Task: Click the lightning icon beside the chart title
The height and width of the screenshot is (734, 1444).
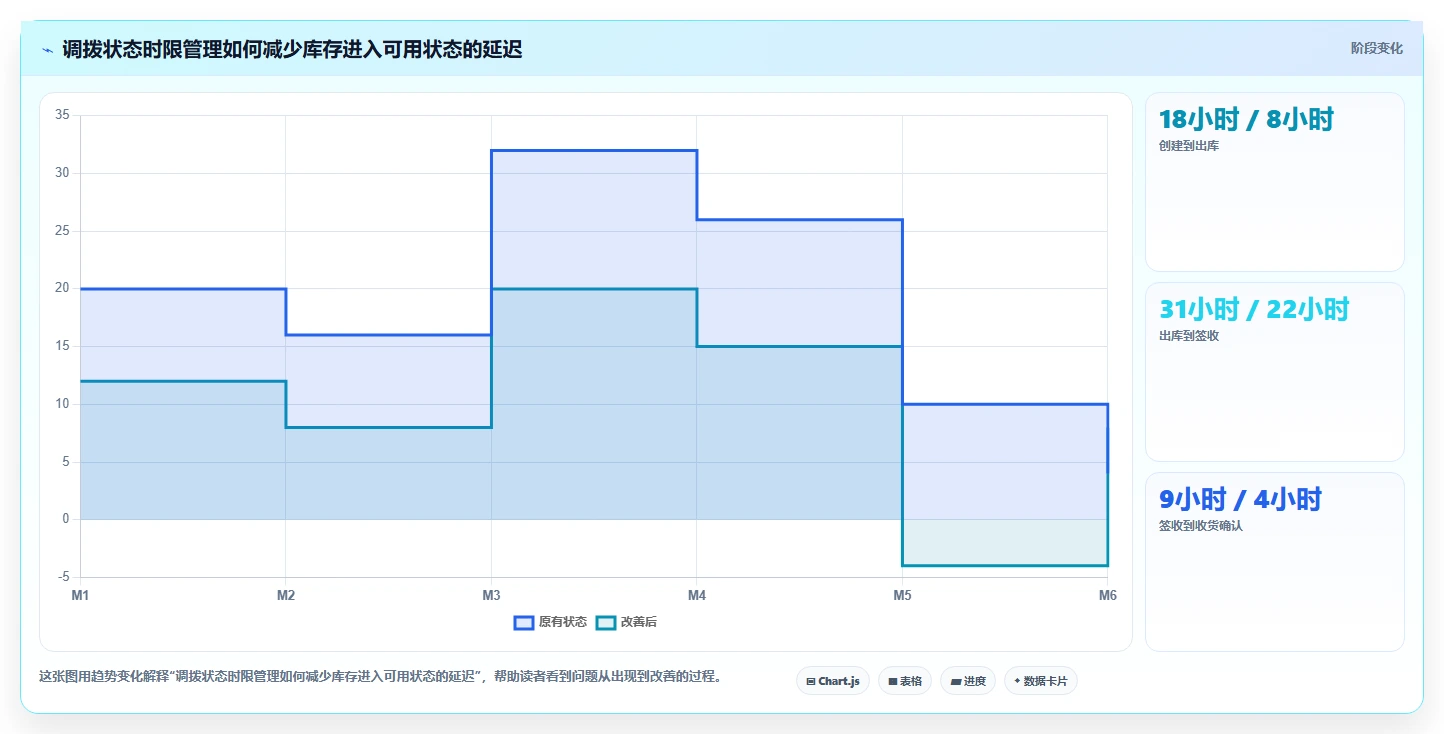Action: point(48,49)
